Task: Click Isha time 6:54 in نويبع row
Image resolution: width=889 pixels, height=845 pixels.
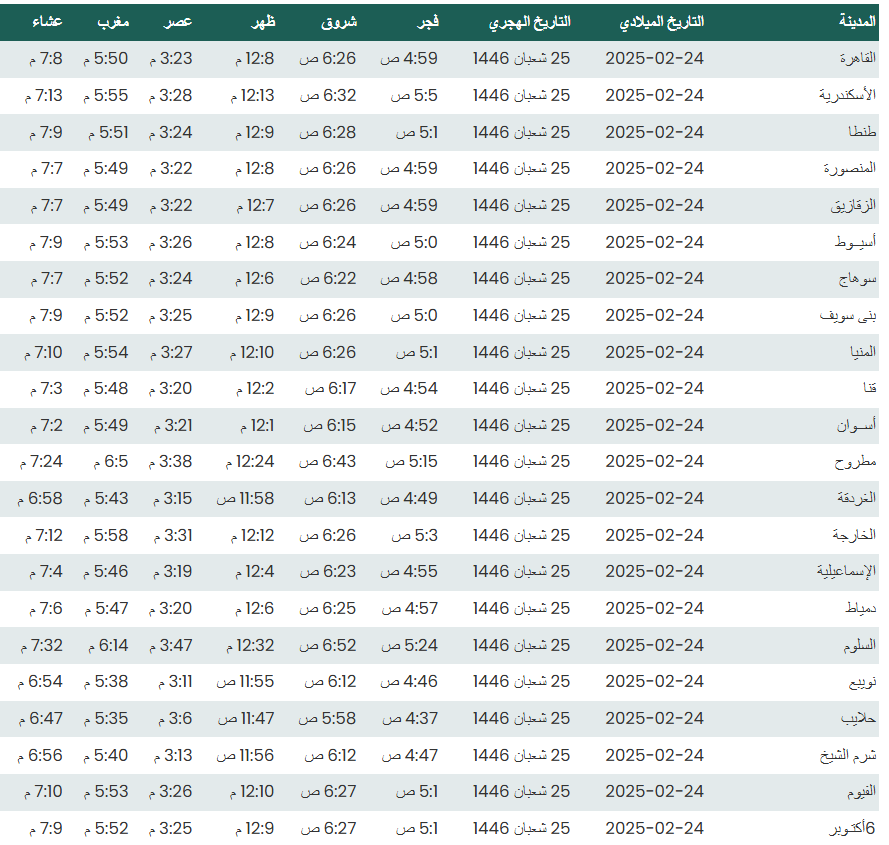Action: [x=40, y=681]
